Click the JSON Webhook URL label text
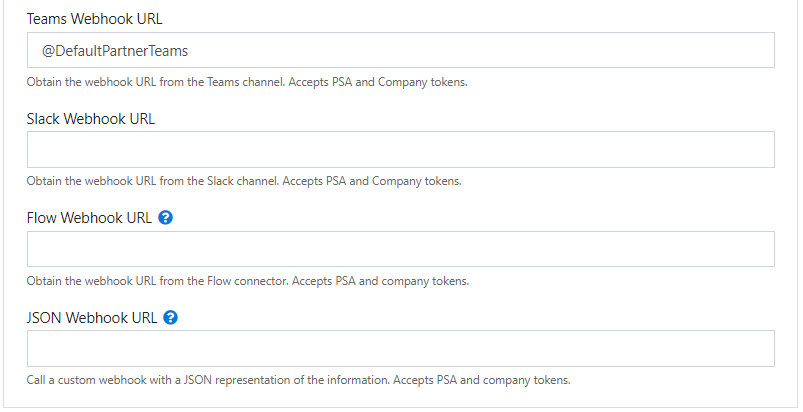The image size is (803, 412). click(x=92, y=318)
